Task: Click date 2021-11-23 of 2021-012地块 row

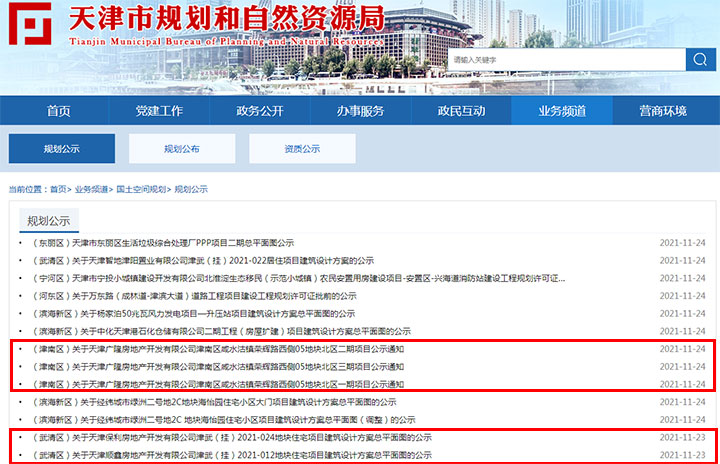Action: [682, 455]
